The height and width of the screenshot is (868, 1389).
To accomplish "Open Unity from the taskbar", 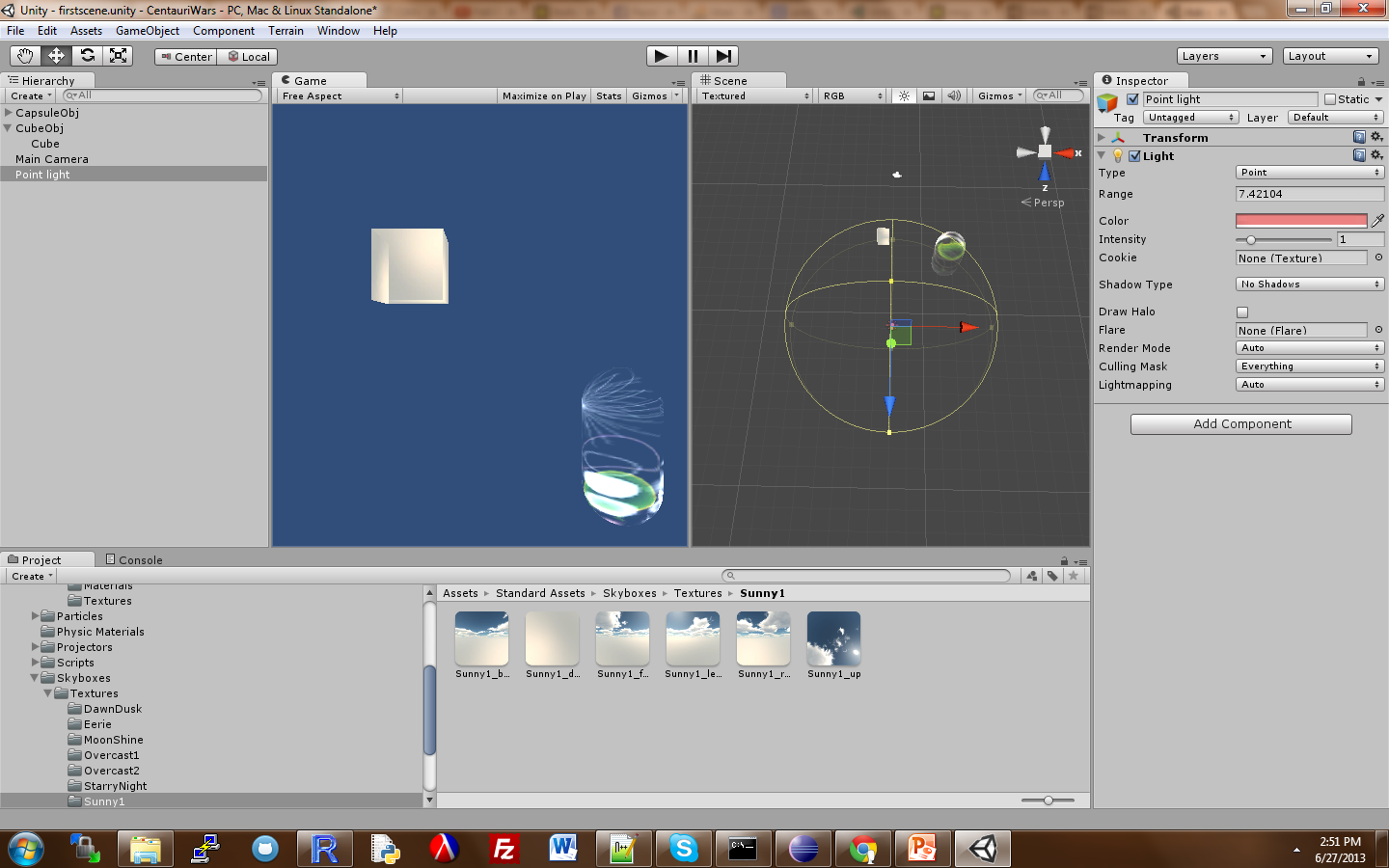I will 982,849.
